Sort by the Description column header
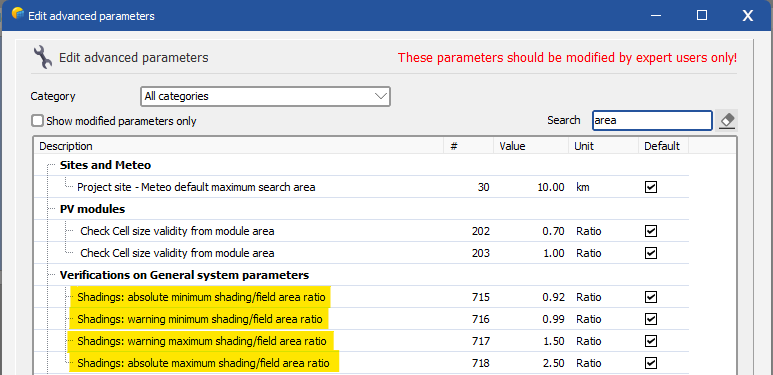 pos(239,146)
